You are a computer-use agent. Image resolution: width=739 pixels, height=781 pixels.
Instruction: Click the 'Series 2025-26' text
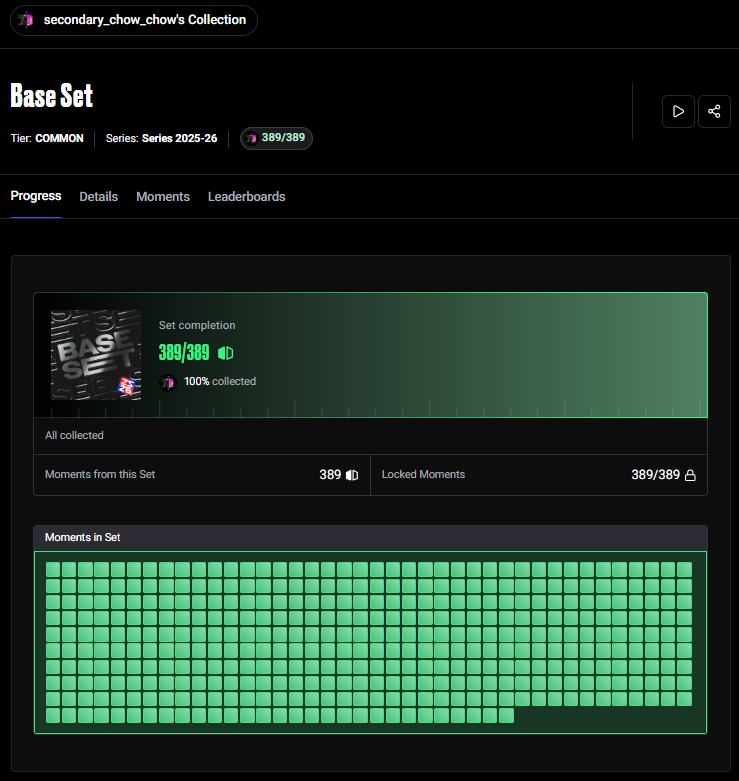(179, 138)
